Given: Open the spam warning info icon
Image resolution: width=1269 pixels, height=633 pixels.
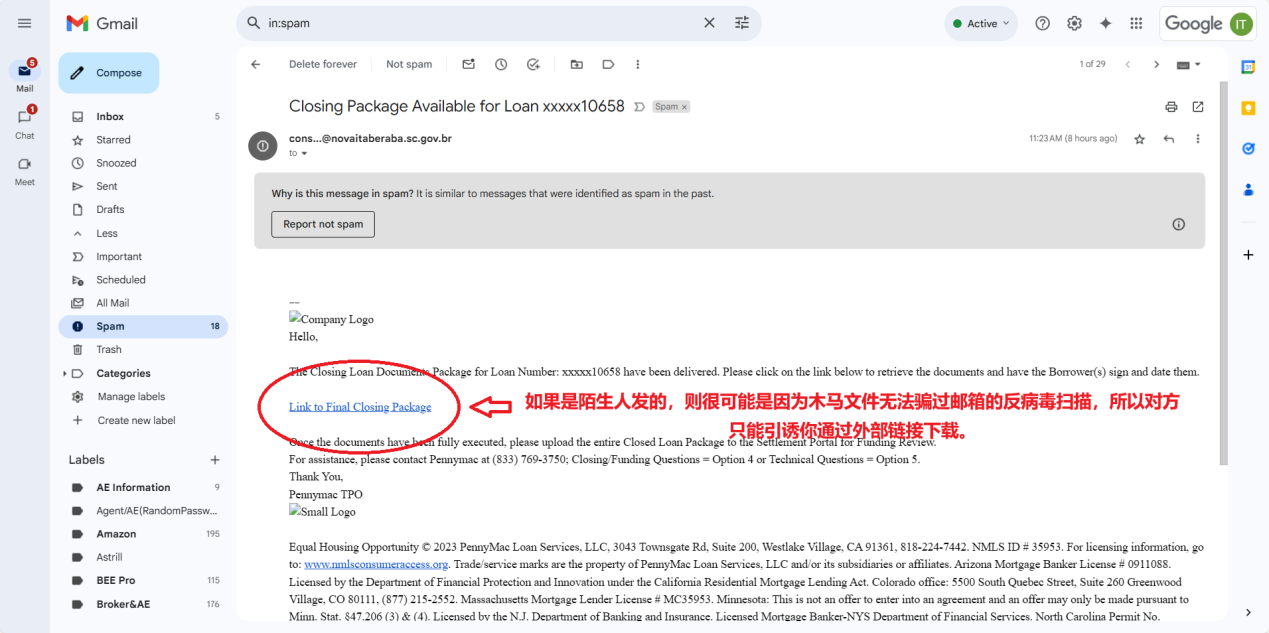Looking at the screenshot, I should click(1178, 224).
